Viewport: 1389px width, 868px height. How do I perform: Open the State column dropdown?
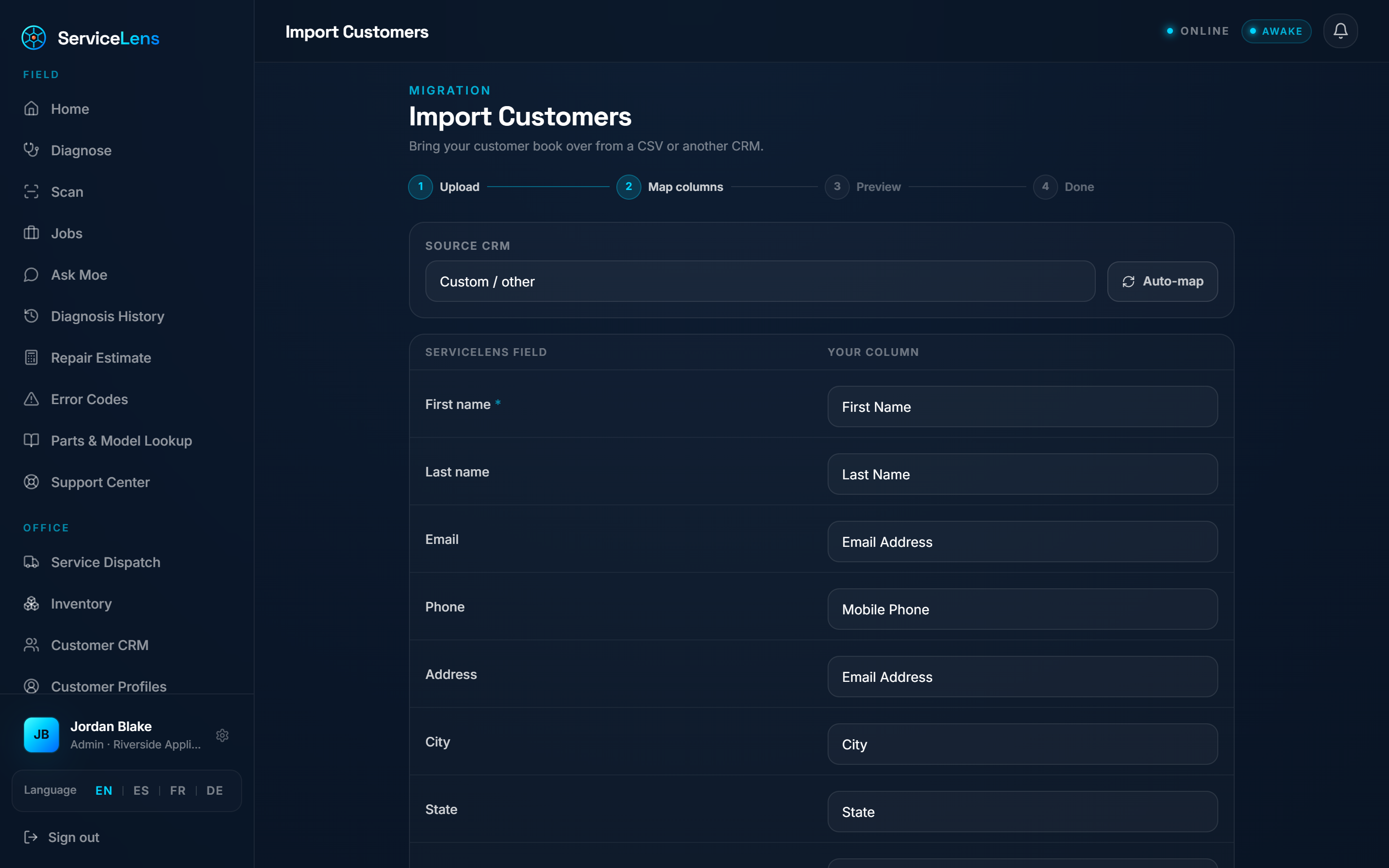[1022, 812]
